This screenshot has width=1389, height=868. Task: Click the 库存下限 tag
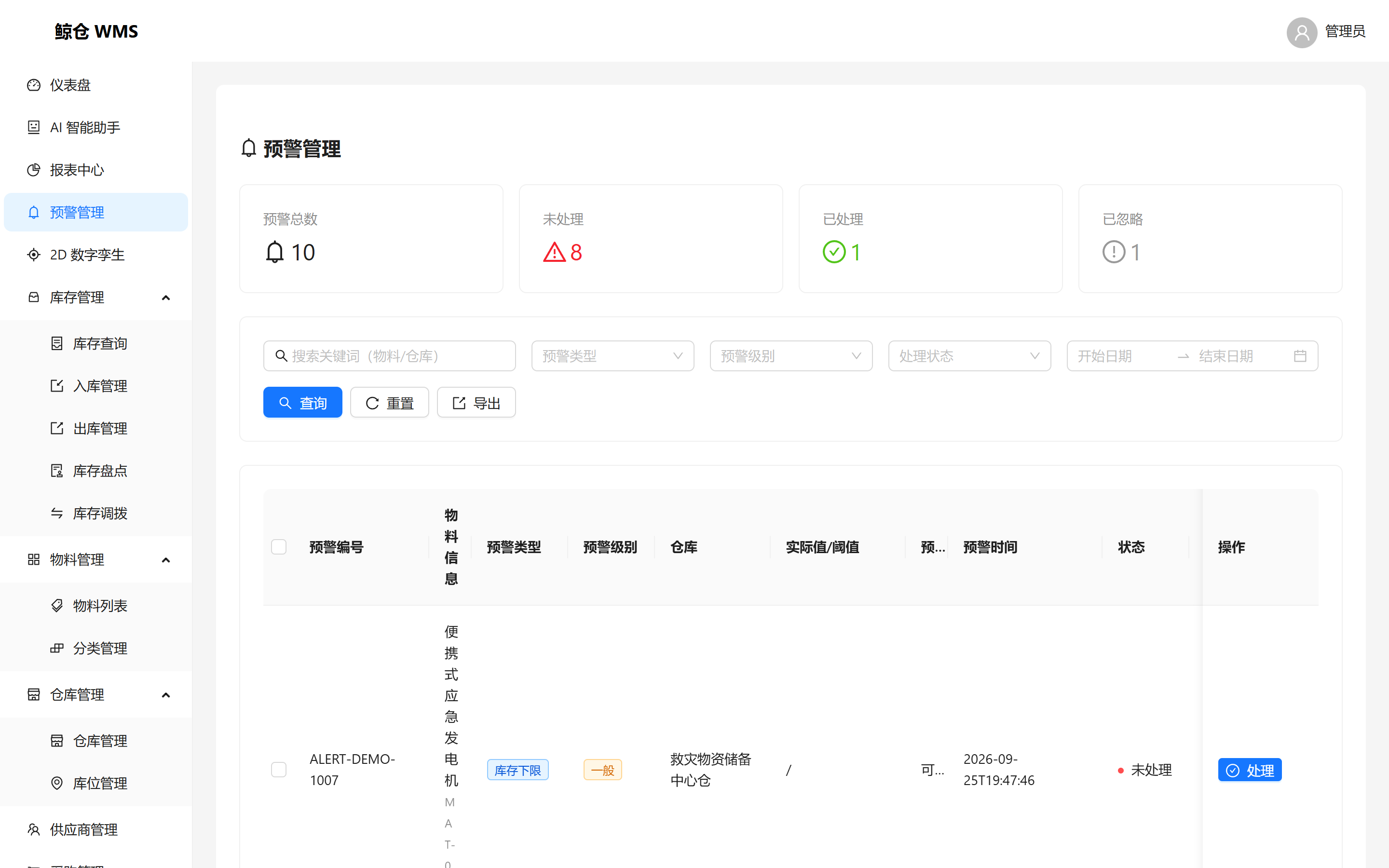point(517,770)
